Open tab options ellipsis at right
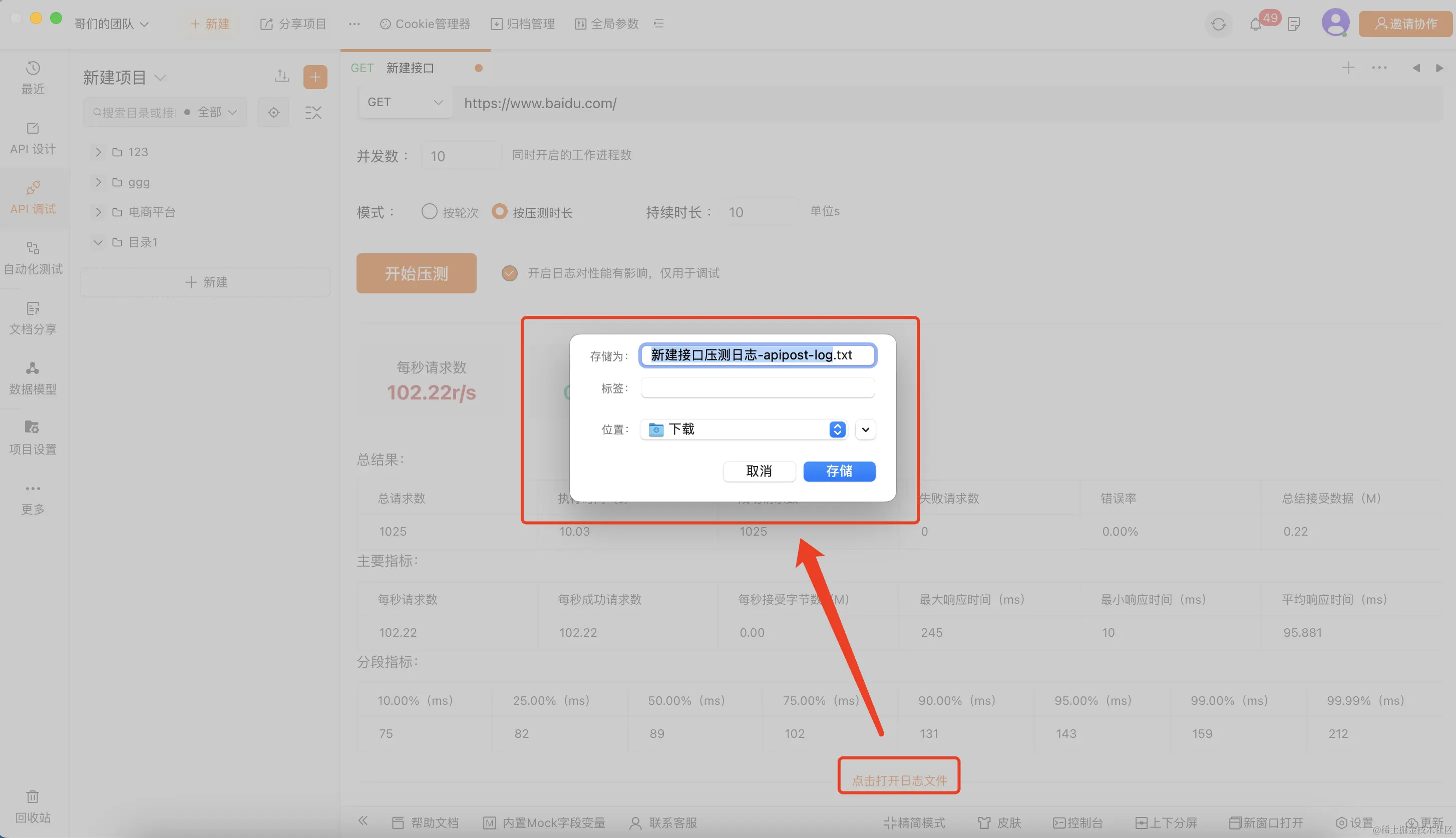 click(x=1379, y=68)
